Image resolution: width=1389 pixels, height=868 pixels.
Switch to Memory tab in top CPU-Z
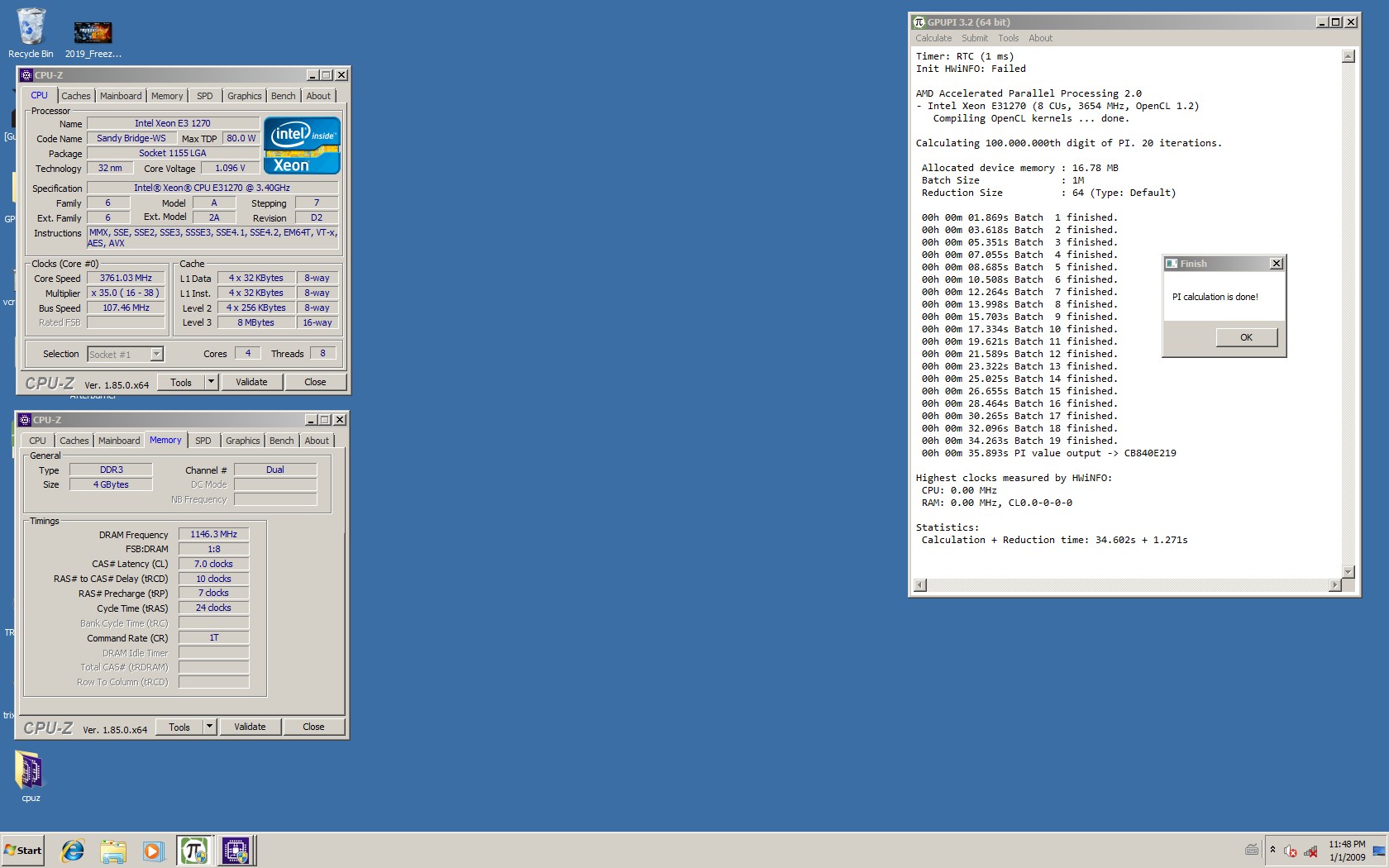[x=167, y=96]
